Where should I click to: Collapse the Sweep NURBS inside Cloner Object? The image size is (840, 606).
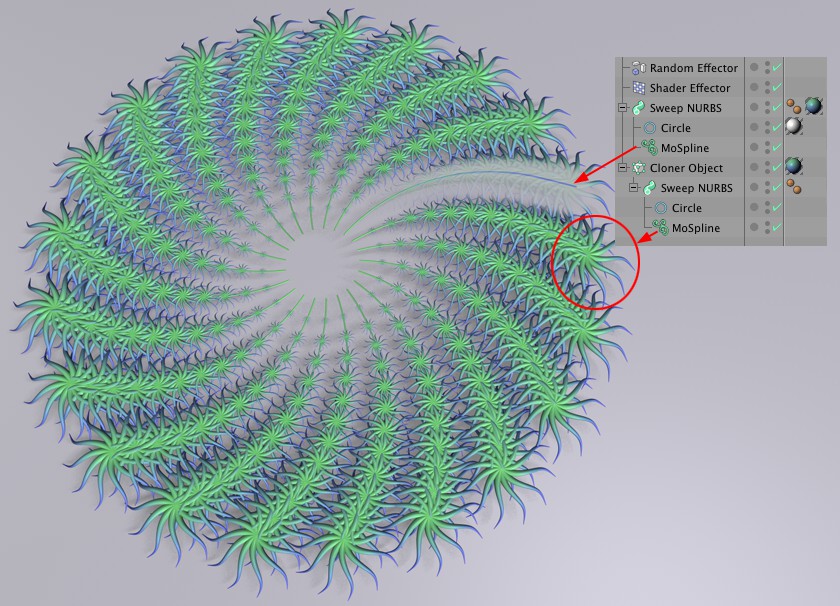tap(633, 188)
